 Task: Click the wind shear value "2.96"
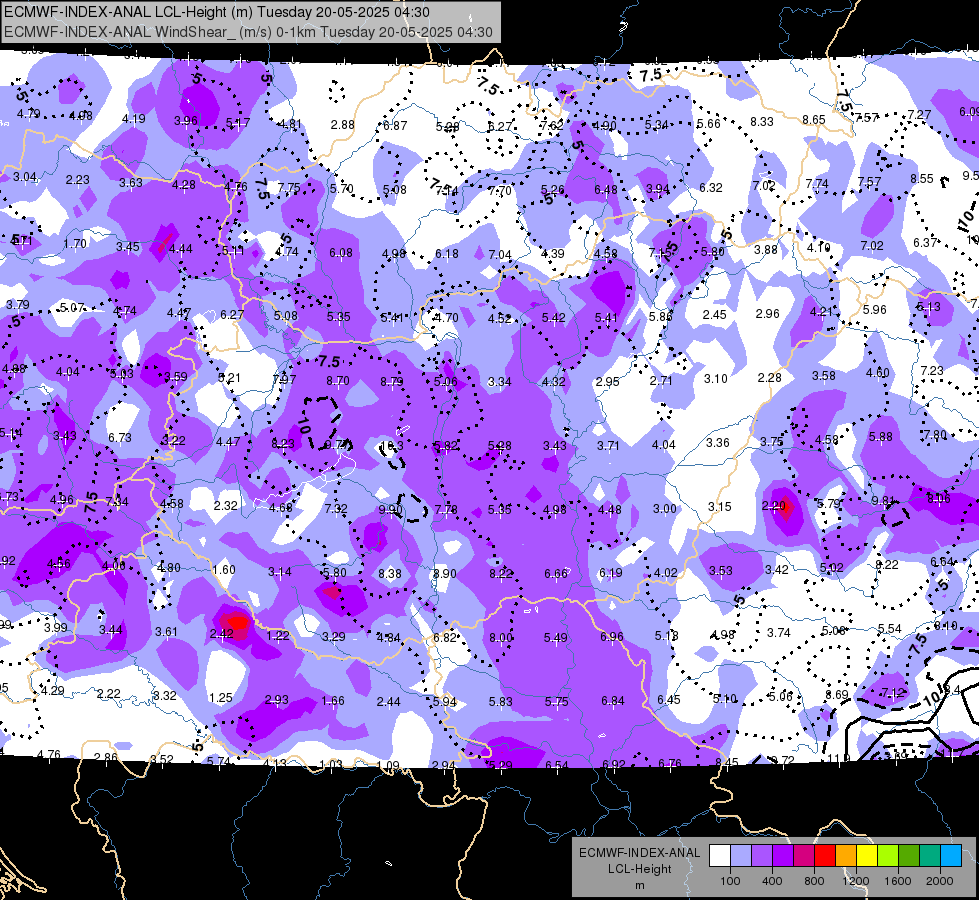[767, 314]
